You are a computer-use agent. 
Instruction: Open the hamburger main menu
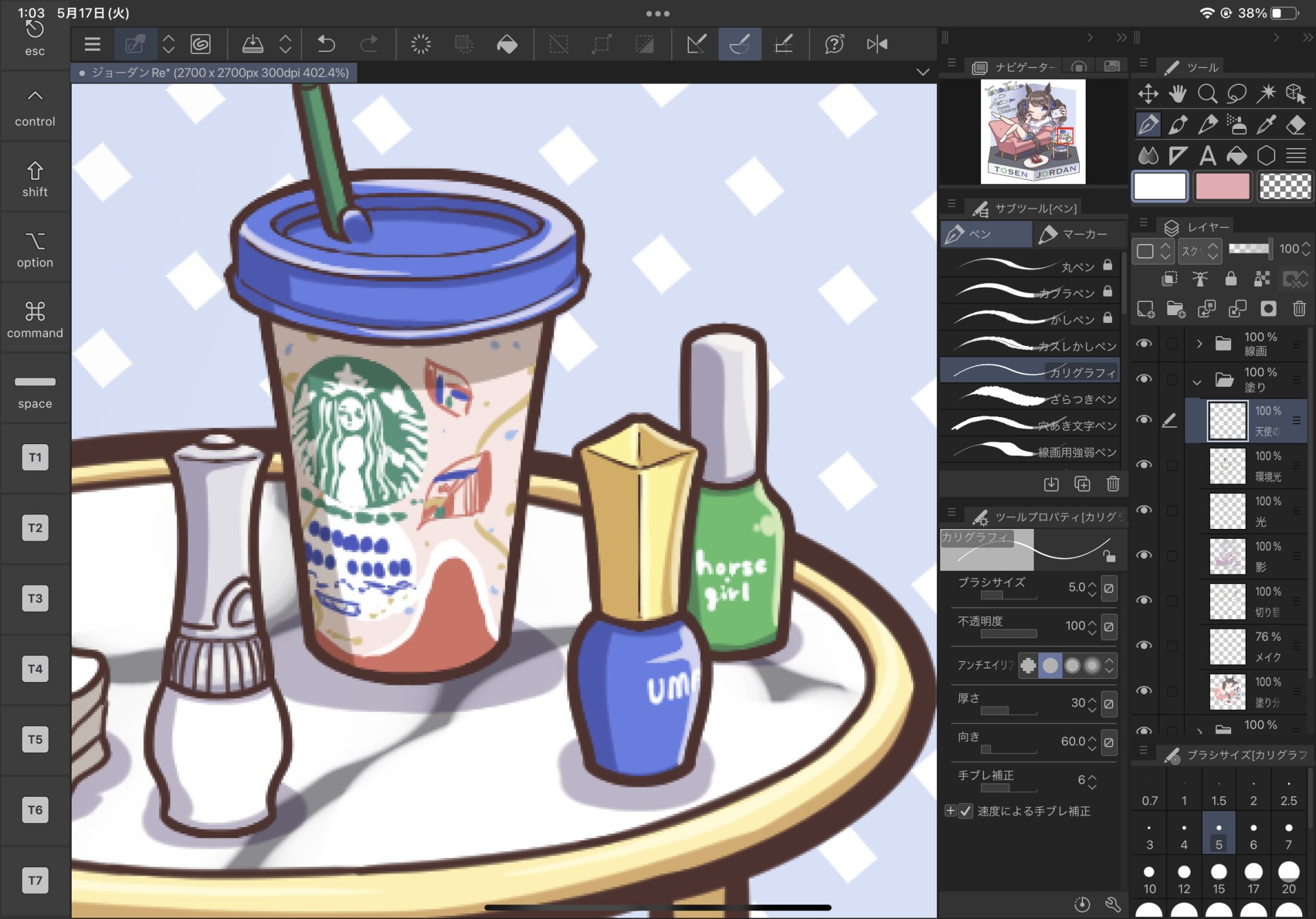[x=93, y=44]
